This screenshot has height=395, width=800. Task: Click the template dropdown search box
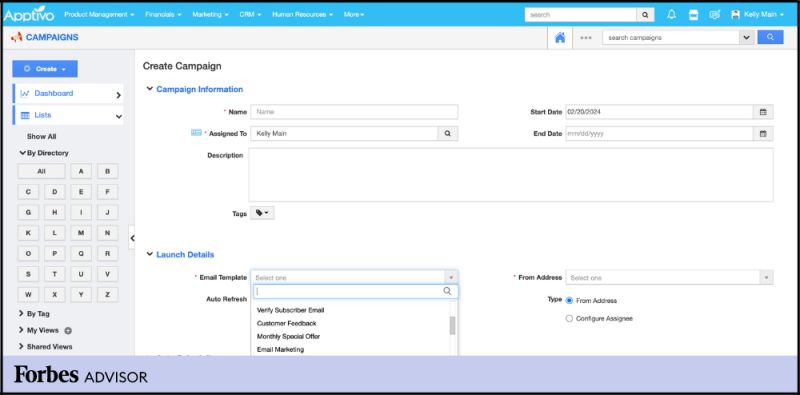tap(356, 291)
